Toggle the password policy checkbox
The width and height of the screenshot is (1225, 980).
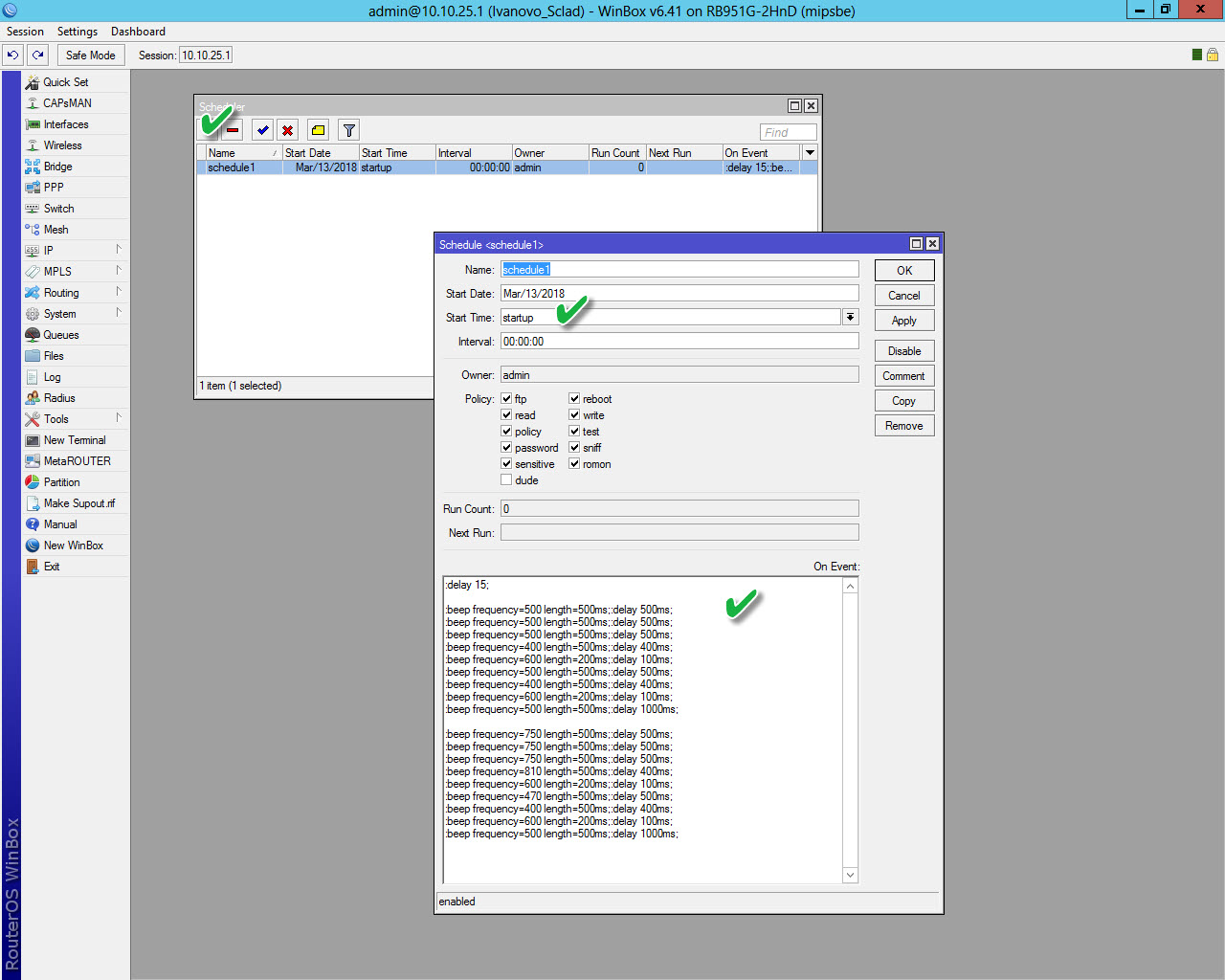tap(506, 448)
